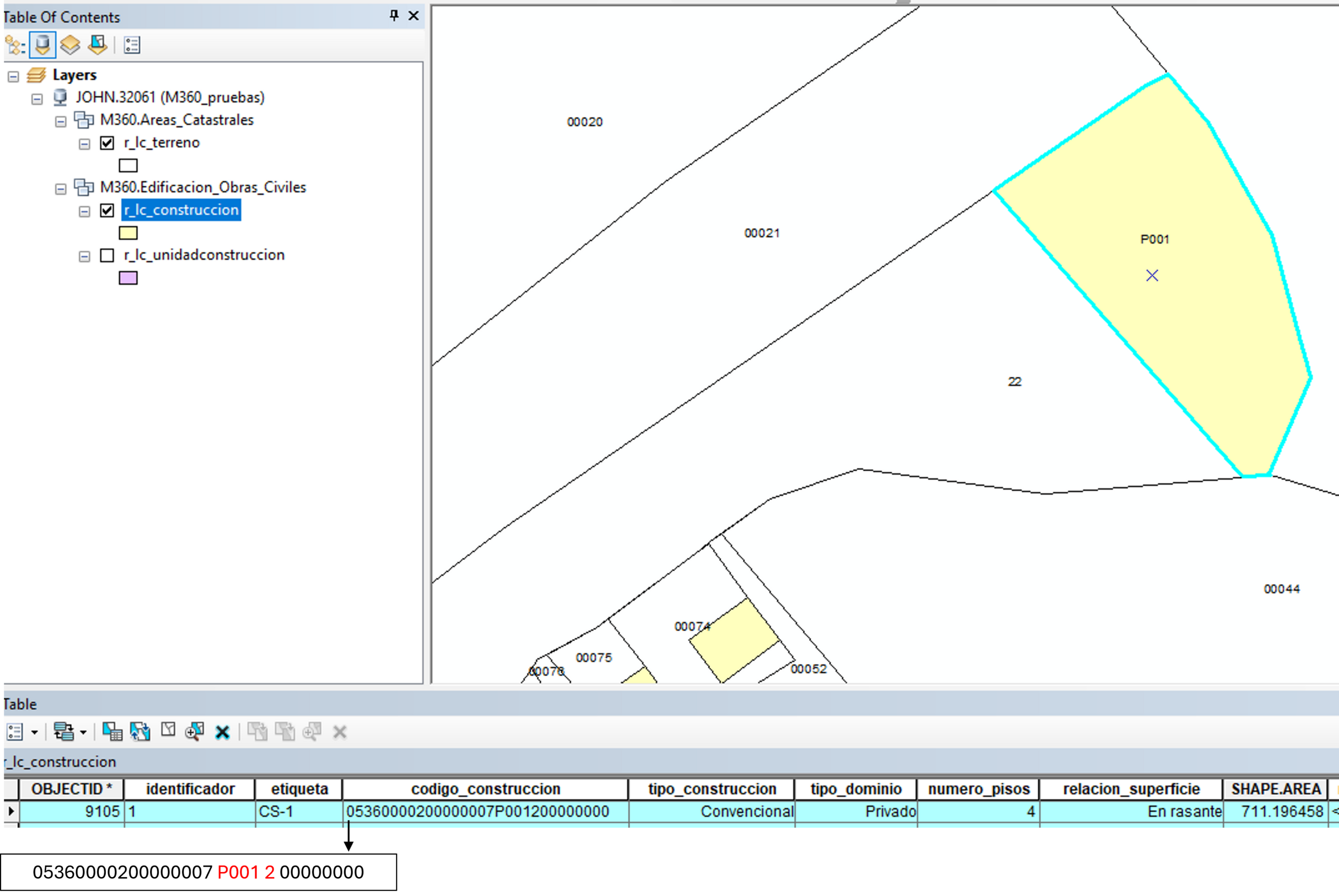Select JOHN.32061 (M360_pruebas) database entry
Image resolution: width=1339 pixels, height=896 pixels.
[170, 97]
